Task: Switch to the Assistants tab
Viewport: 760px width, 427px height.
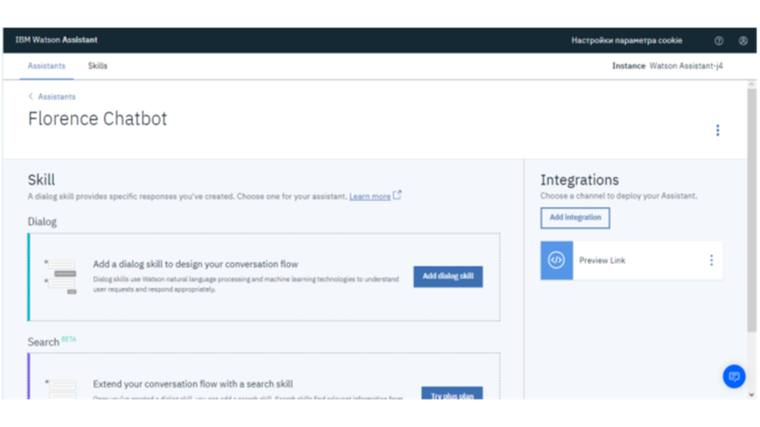Action: (x=46, y=66)
